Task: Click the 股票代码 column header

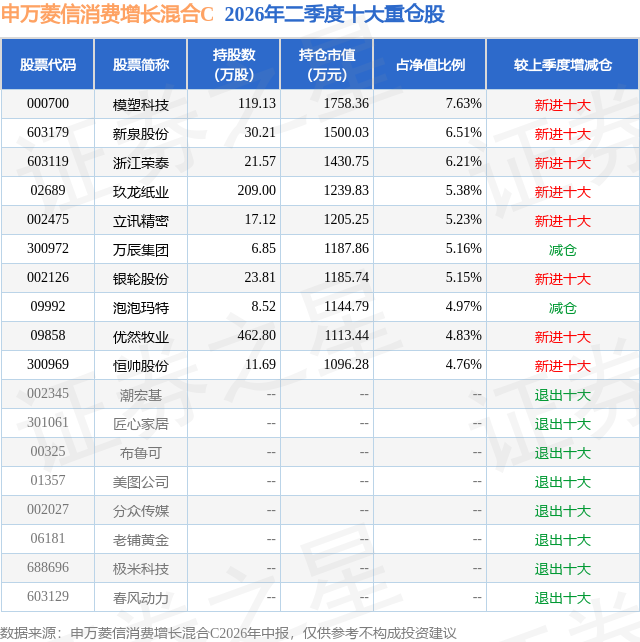Action: tap(48, 65)
